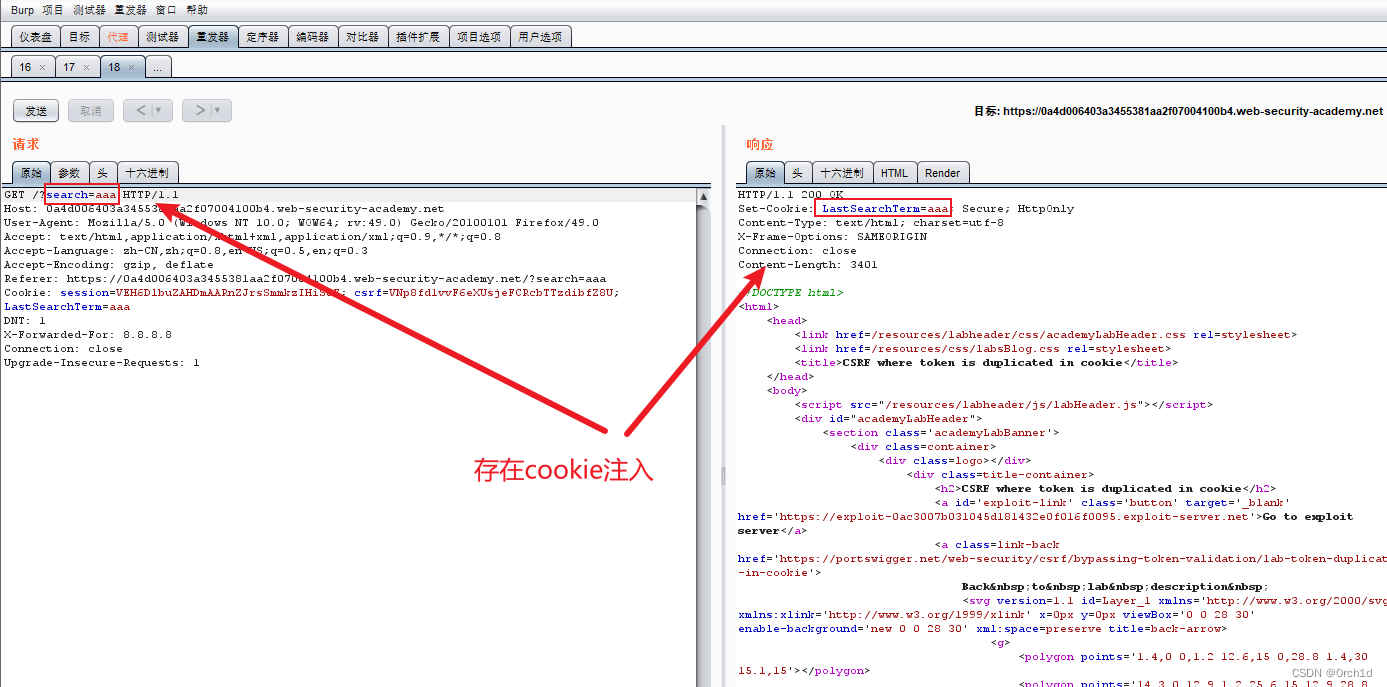Click the line 'Upgrade-Insecure-Requests: 1'
1387x687 pixels.
pyautogui.click(x=101, y=363)
